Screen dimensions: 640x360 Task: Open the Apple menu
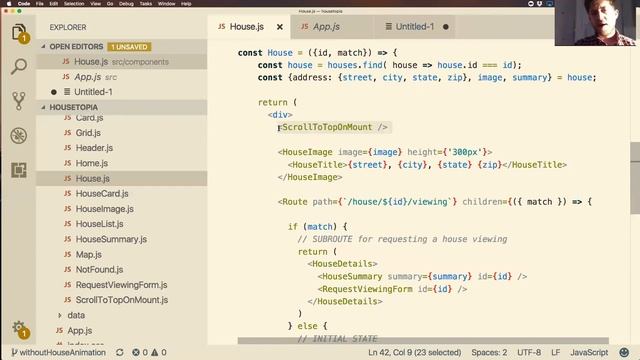pos(9,3)
